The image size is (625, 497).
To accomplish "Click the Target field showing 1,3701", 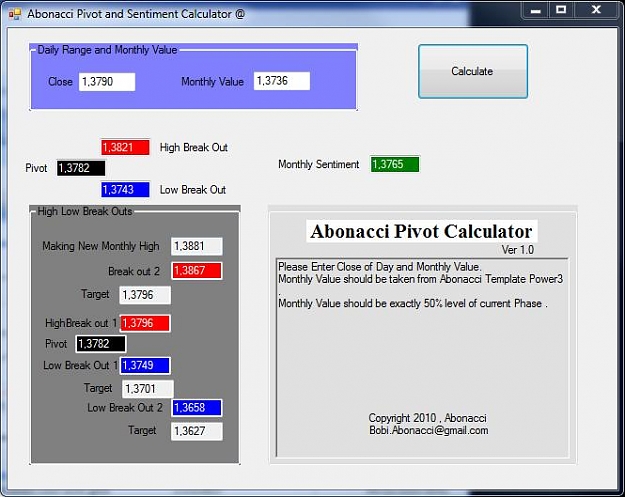I will coord(147,389).
